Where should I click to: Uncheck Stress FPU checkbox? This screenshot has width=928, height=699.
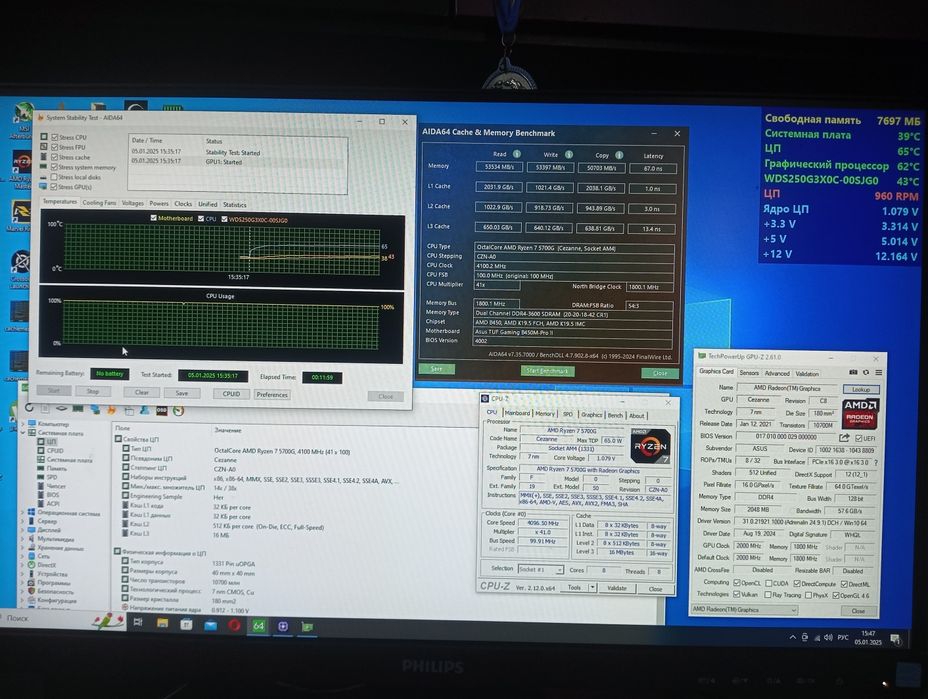tap(54, 147)
